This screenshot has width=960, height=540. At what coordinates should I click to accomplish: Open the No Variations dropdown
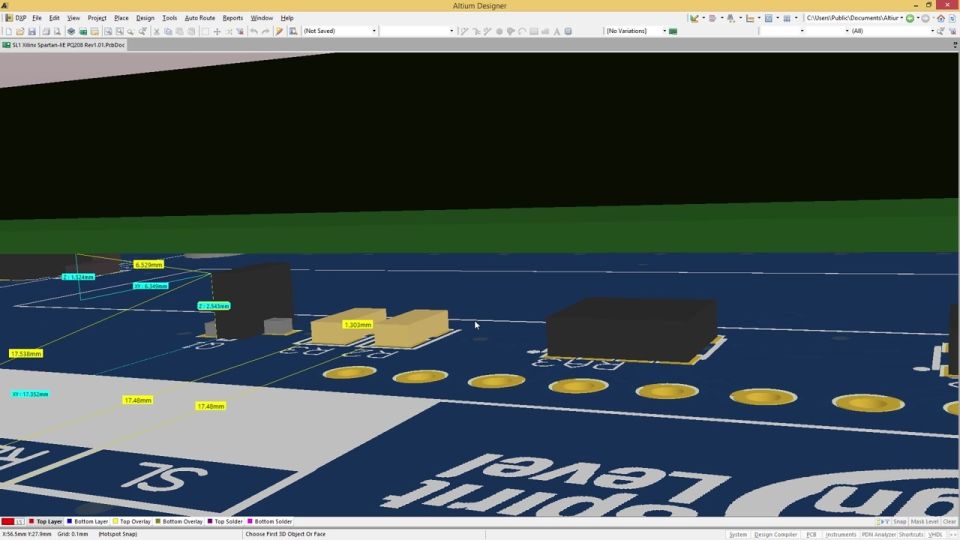[x=664, y=31]
